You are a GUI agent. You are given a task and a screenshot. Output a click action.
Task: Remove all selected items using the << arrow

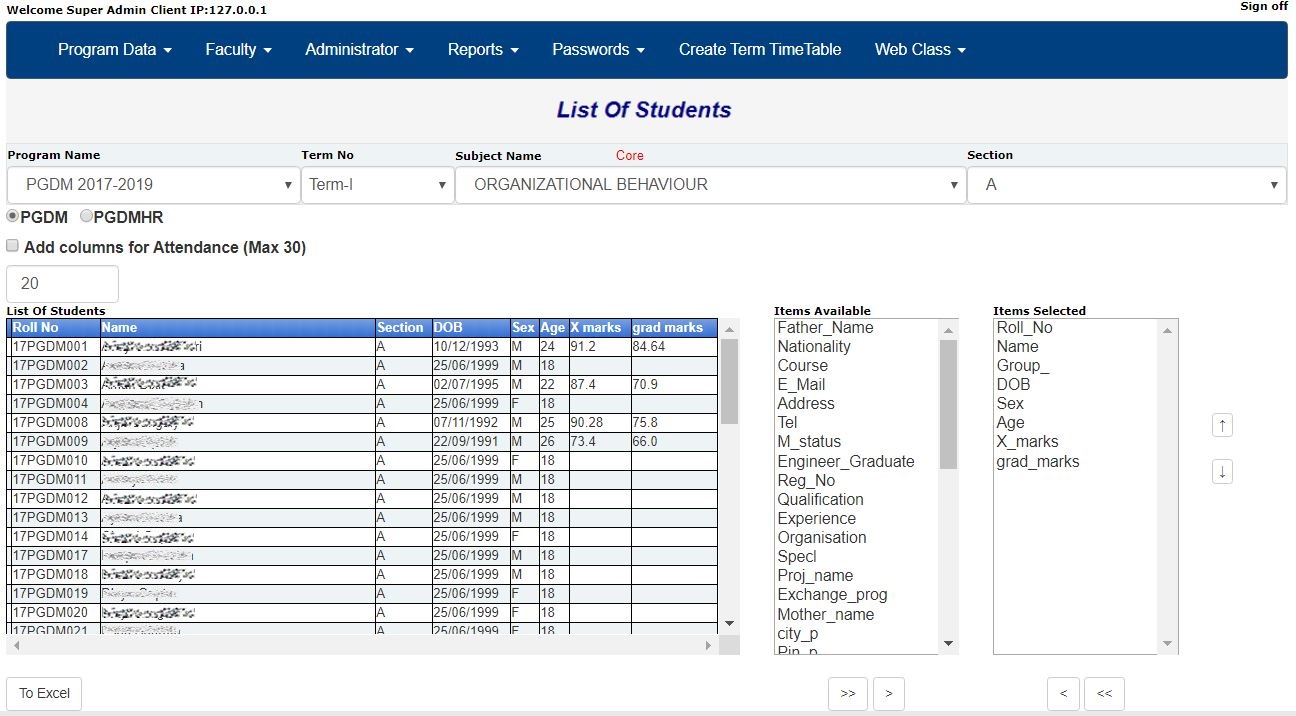pyautogui.click(x=1104, y=693)
